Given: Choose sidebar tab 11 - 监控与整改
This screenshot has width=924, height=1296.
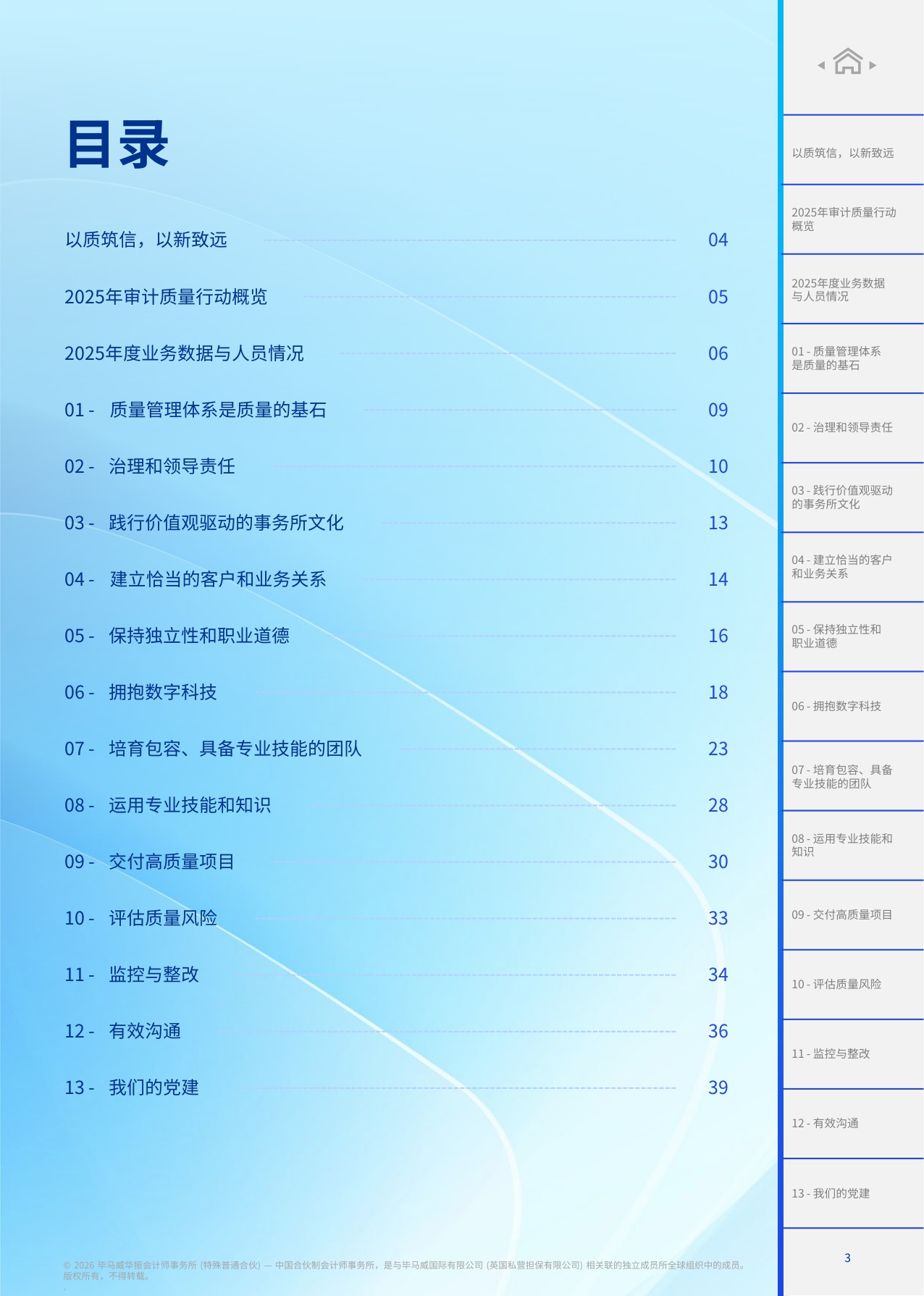Looking at the screenshot, I should pos(853,1054).
